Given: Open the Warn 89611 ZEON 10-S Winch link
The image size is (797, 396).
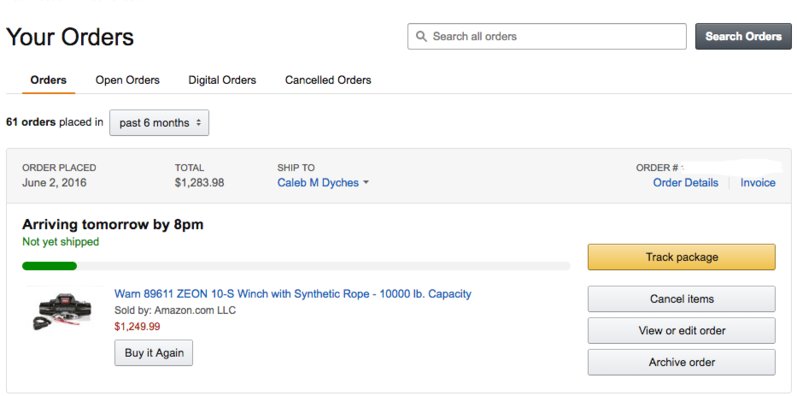Looking at the screenshot, I should (293, 294).
